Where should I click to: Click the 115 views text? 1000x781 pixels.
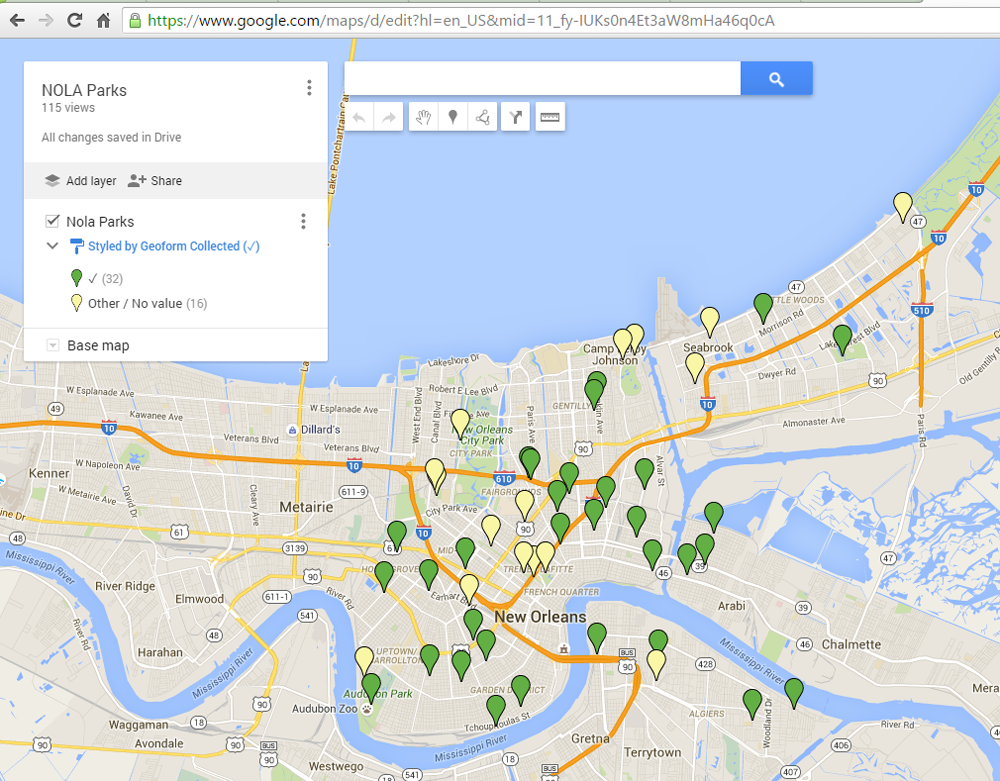tap(68, 108)
